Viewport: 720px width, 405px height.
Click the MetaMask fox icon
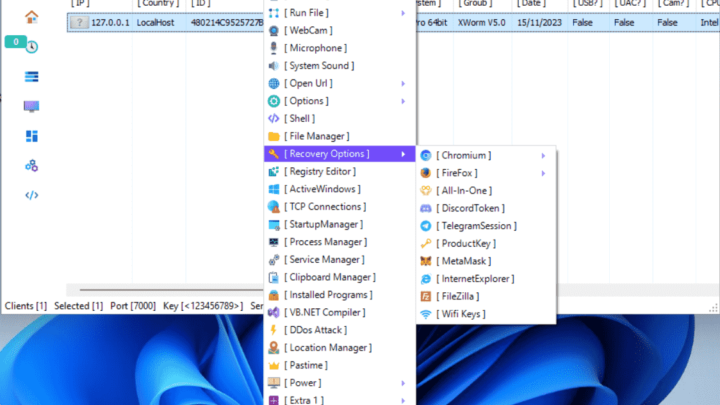pos(426,261)
